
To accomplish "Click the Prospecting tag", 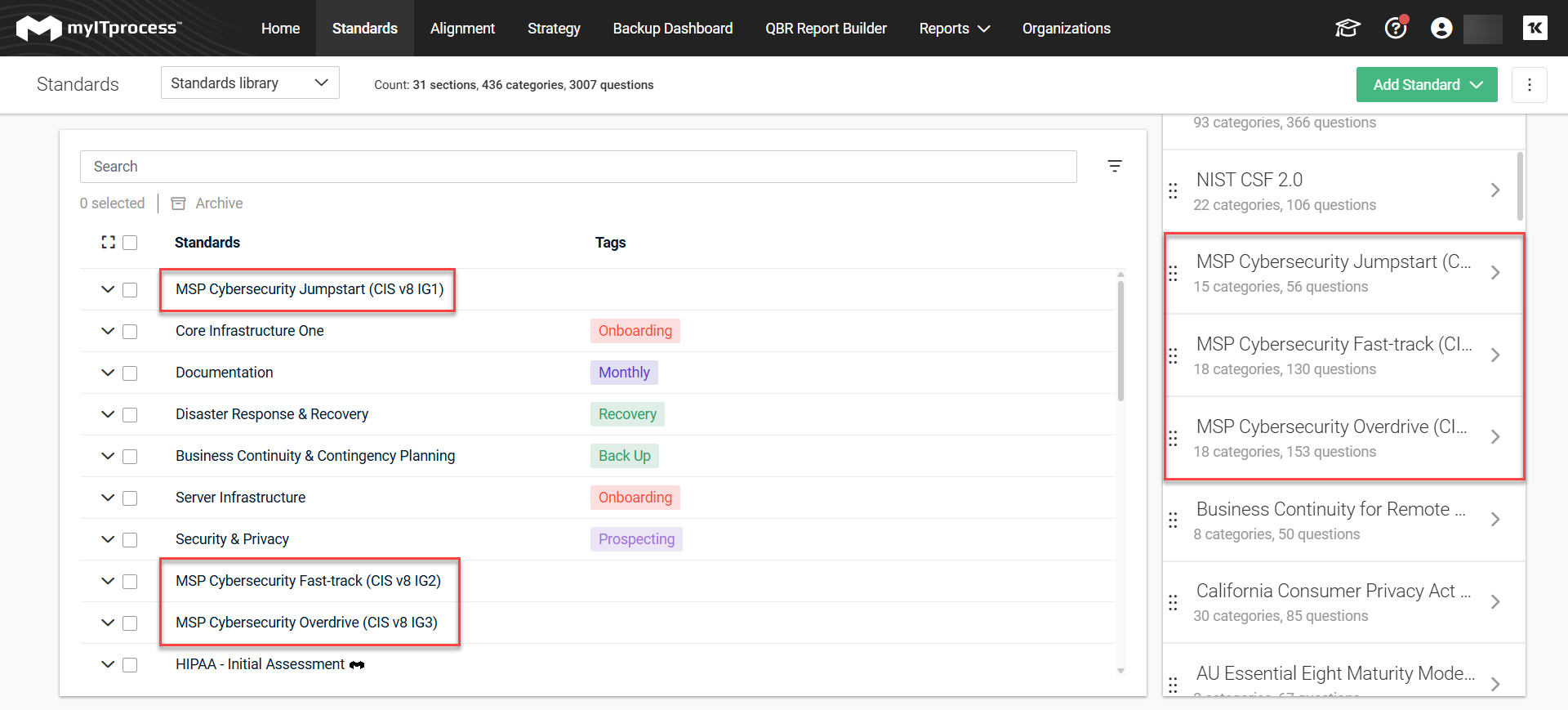I will (636, 539).
